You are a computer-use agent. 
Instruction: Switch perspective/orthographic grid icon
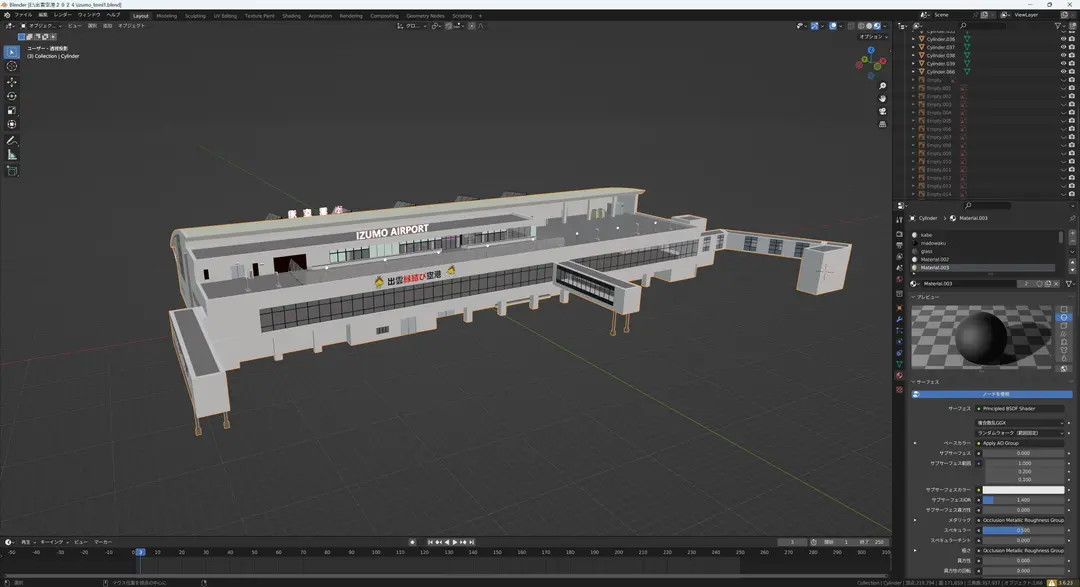coord(882,124)
